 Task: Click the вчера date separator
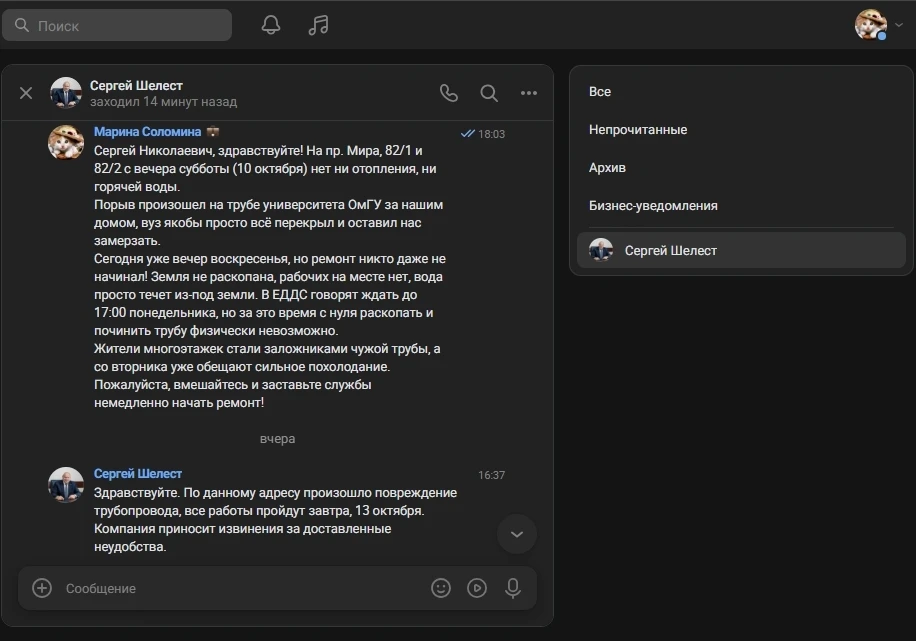(277, 439)
